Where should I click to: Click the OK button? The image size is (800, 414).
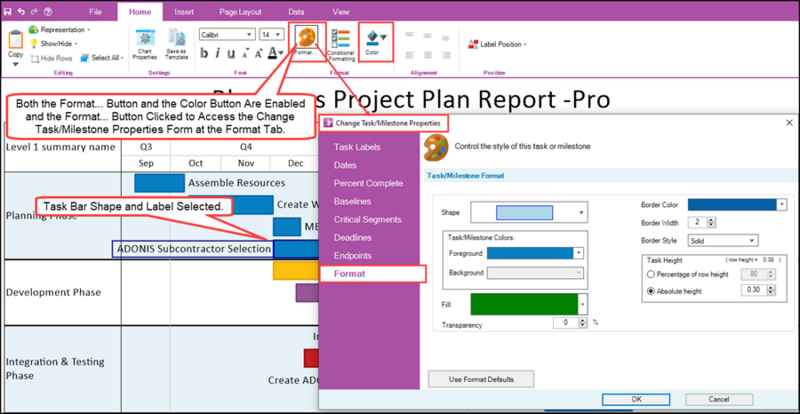coord(636,399)
